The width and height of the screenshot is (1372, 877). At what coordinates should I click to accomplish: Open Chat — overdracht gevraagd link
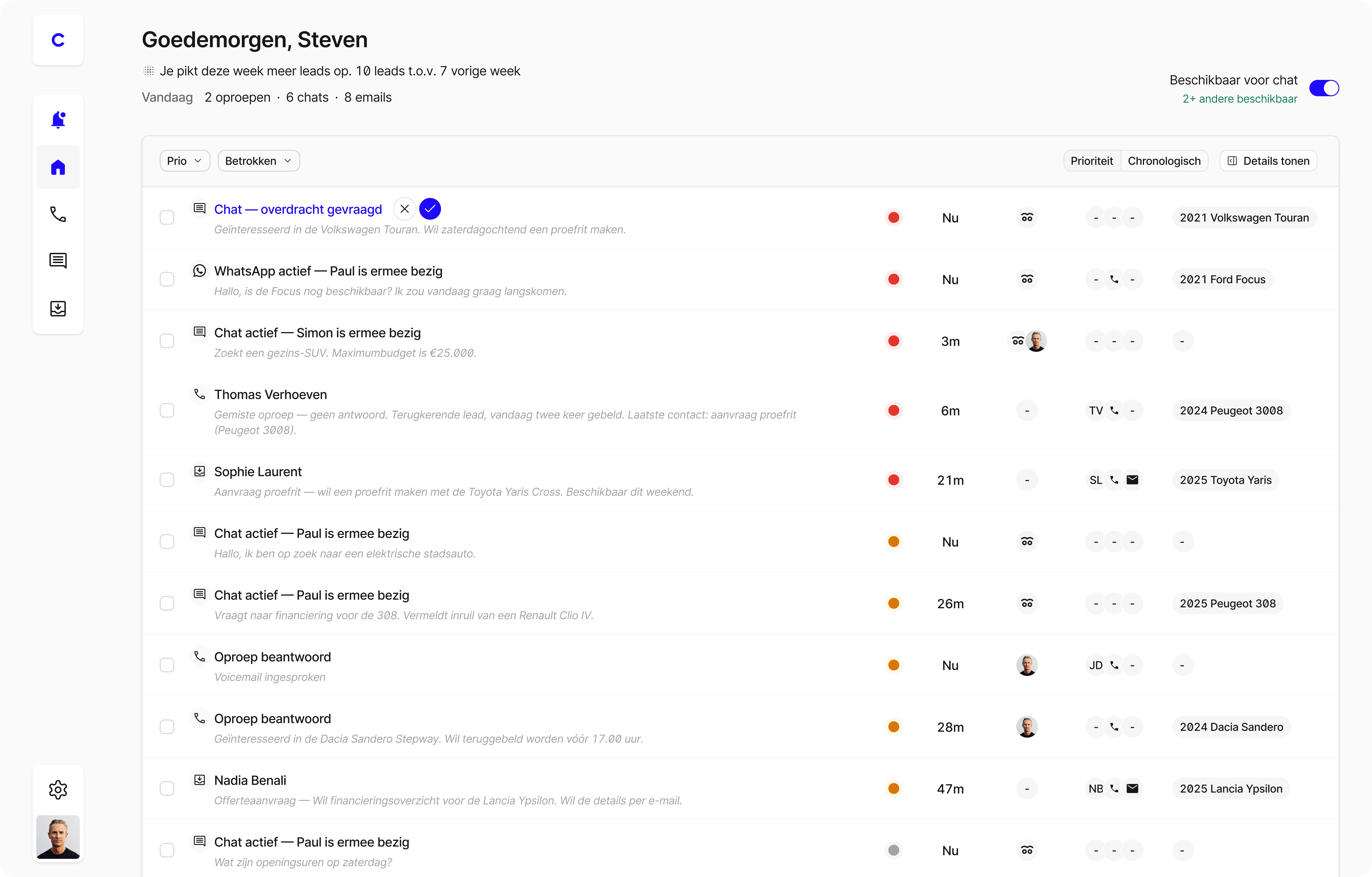(x=298, y=209)
